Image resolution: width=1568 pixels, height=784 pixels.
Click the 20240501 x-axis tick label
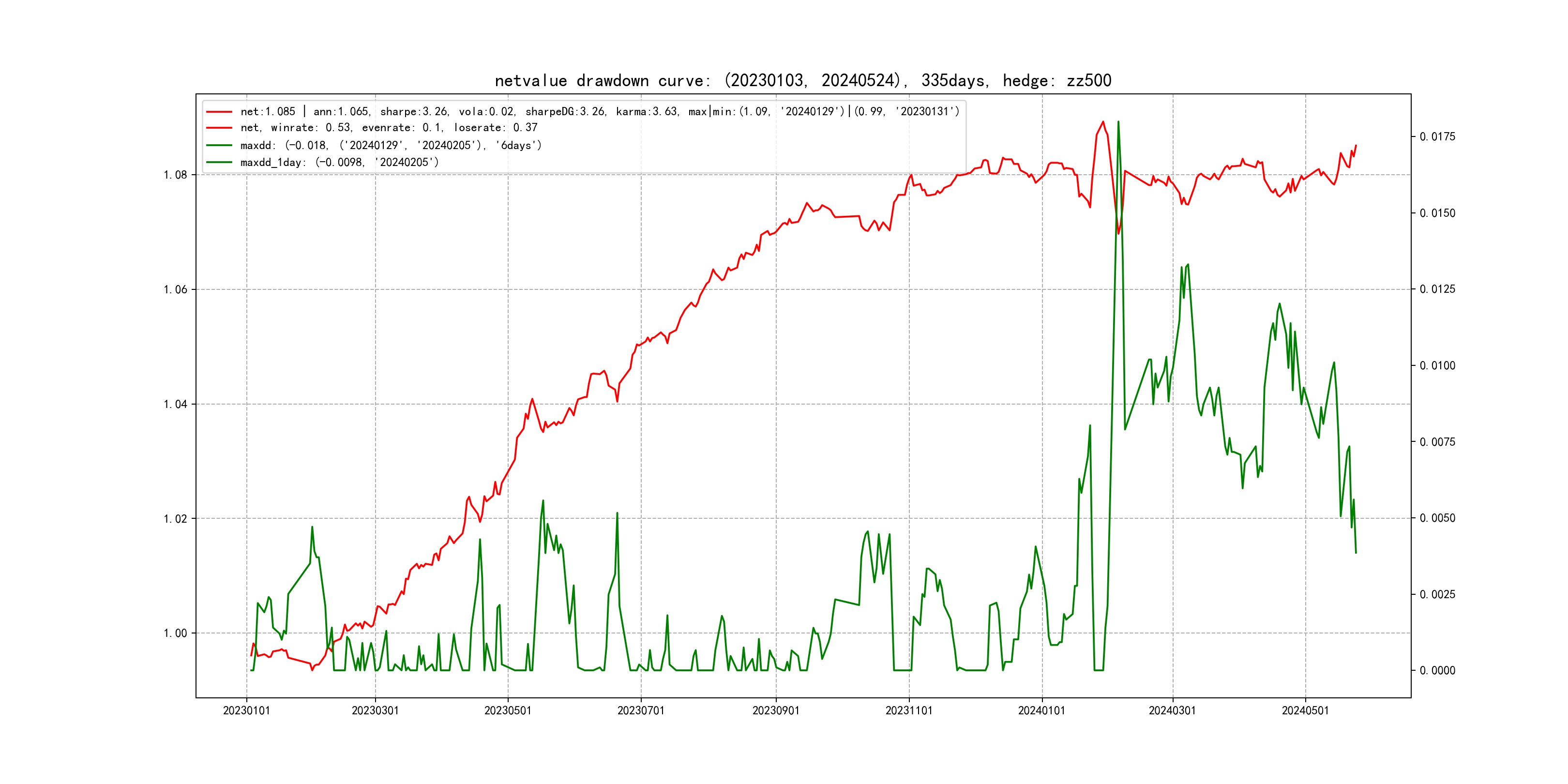click(x=1305, y=711)
